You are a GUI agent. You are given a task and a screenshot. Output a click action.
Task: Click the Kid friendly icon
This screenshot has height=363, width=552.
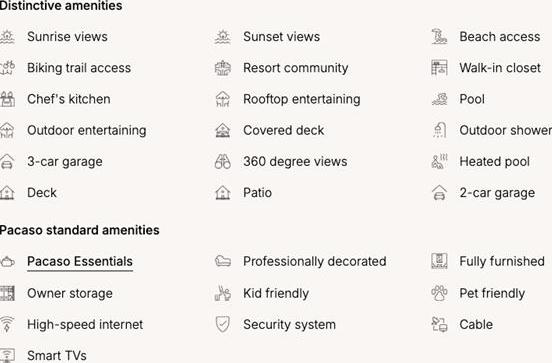coord(222,293)
